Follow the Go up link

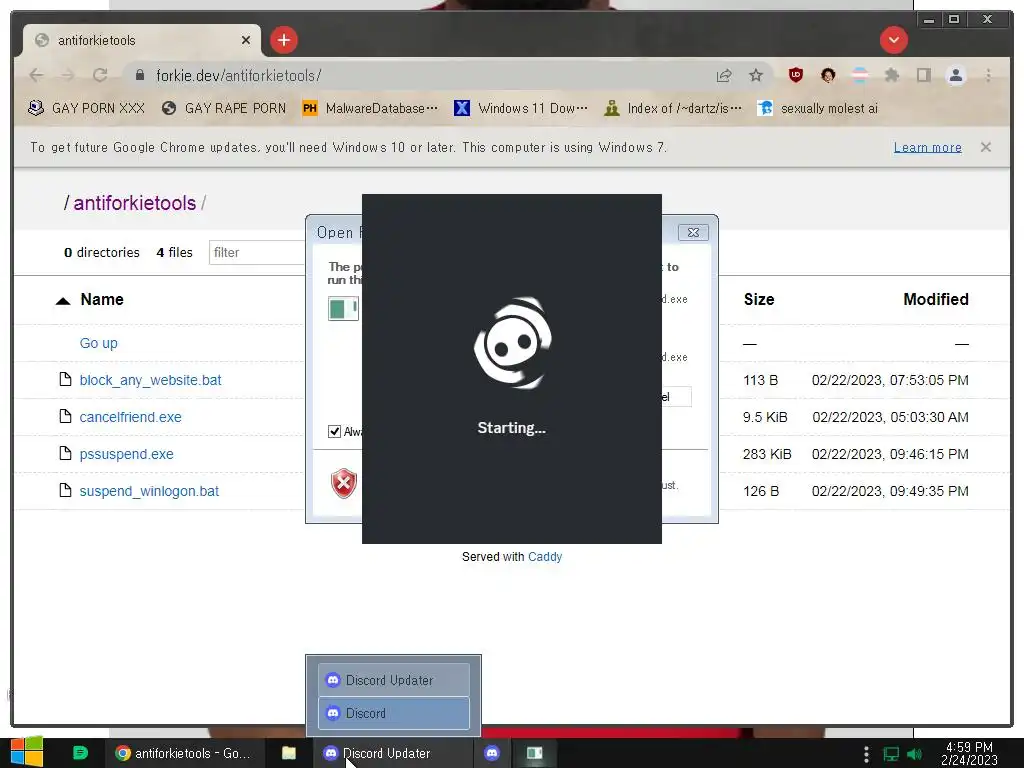(x=99, y=343)
